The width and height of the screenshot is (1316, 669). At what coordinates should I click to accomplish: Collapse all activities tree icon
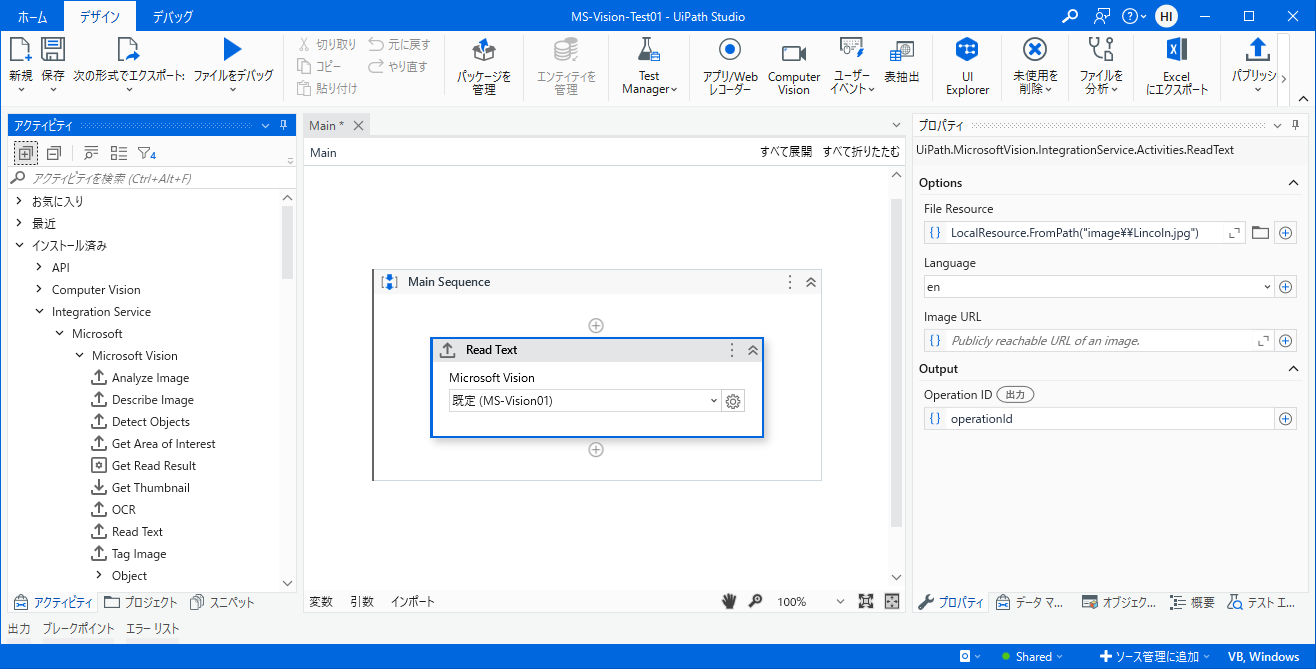coord(54,153)
